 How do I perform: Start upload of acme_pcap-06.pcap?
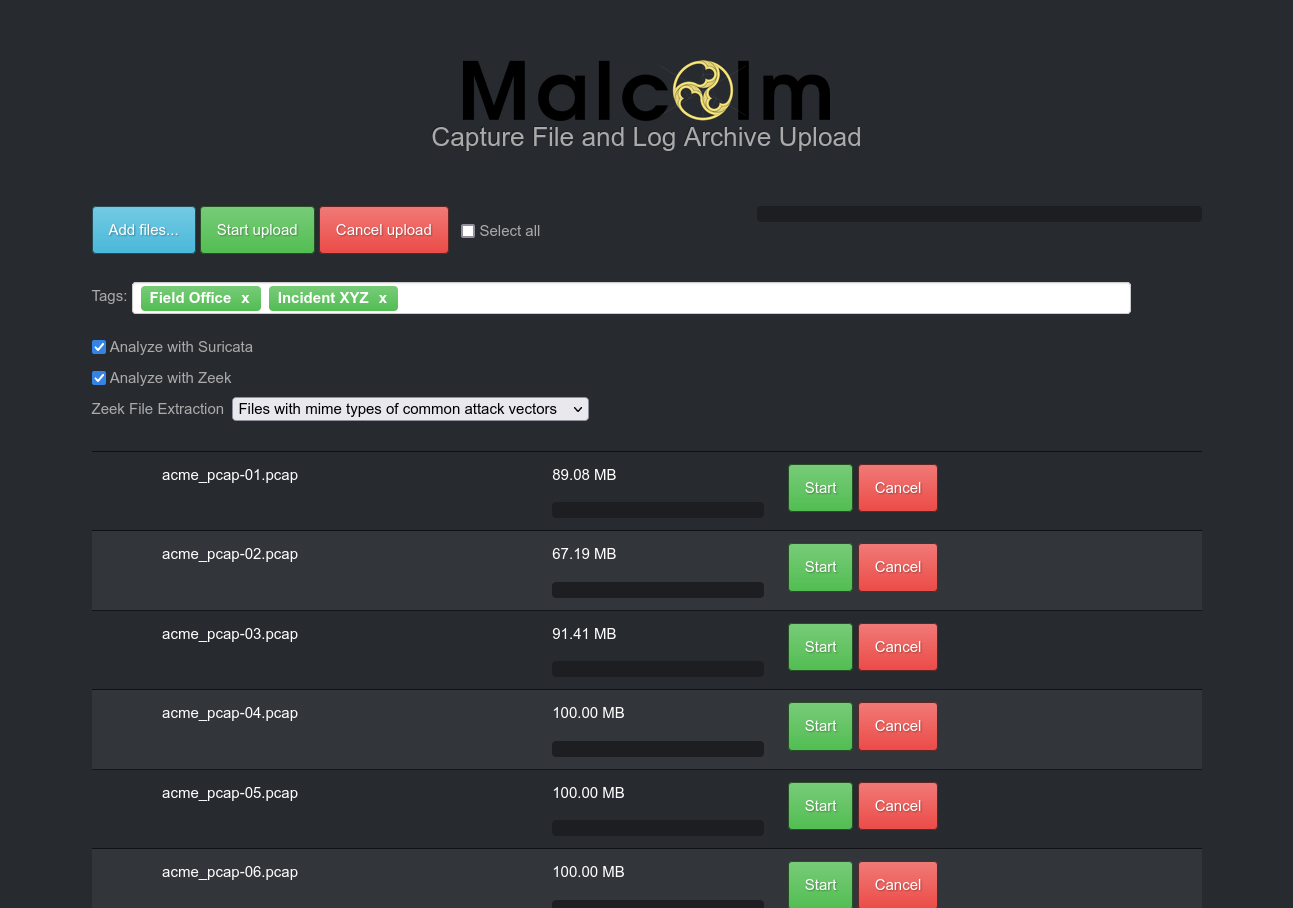coord(820,885)
